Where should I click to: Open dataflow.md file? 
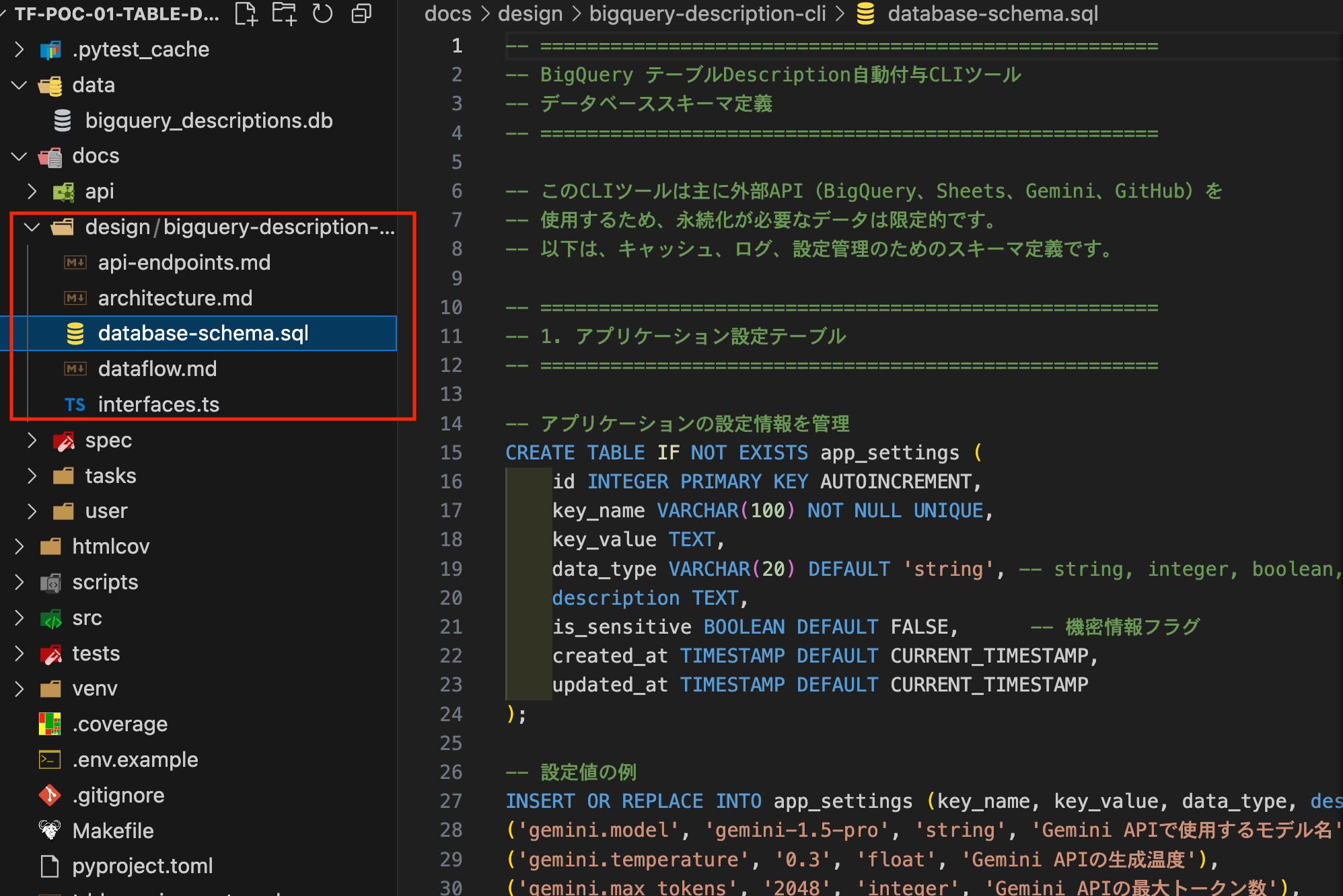[x=157, y=369]
